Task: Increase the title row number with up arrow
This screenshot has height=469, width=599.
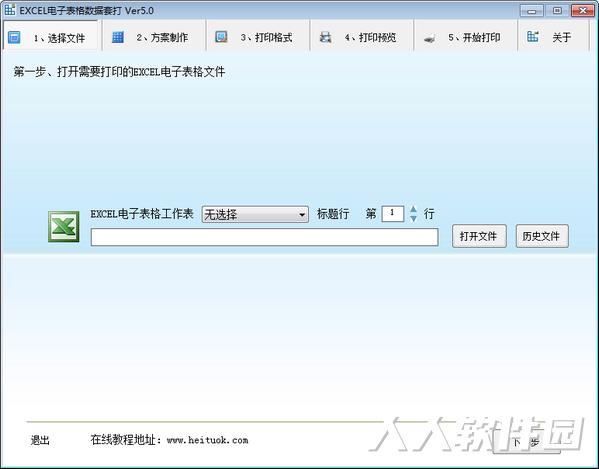Action: point(413,209)
